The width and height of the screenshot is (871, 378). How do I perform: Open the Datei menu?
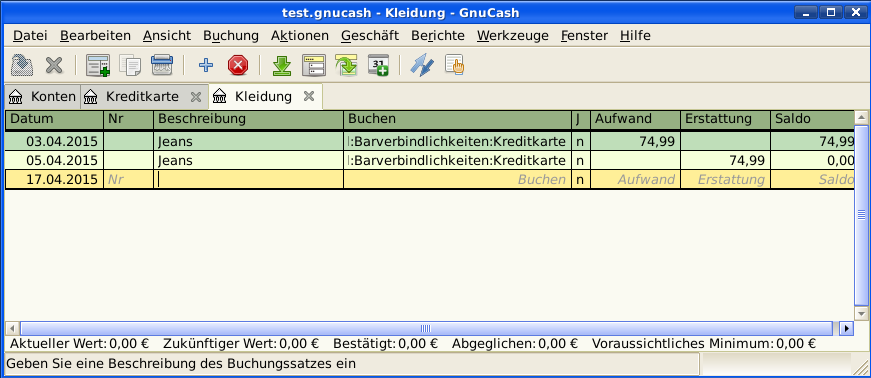click(30, 36)
